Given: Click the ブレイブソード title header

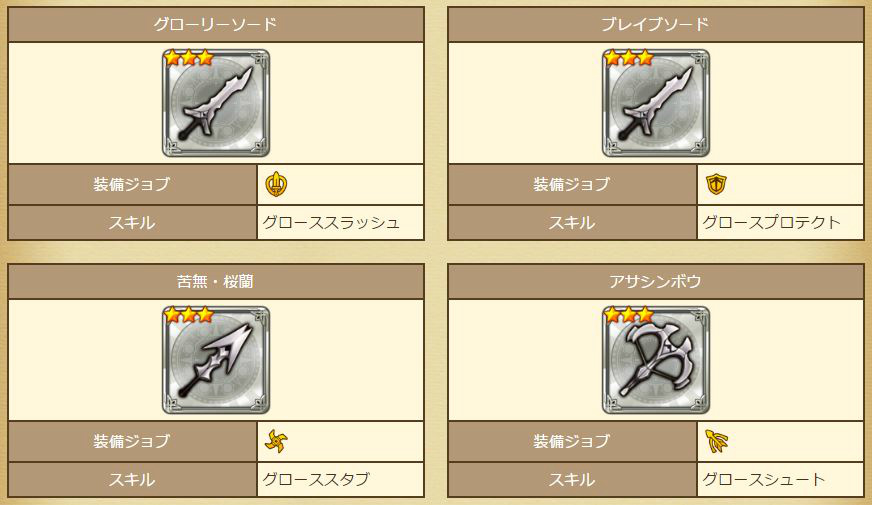Looking at the screenshot, I should (656, 24).
